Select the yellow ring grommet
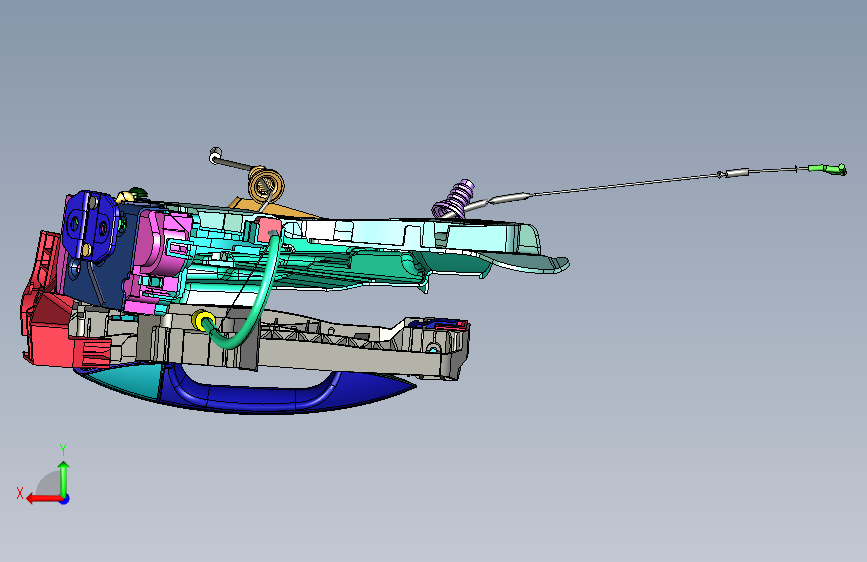Screen dimensions: 867x562 point(203,320)
